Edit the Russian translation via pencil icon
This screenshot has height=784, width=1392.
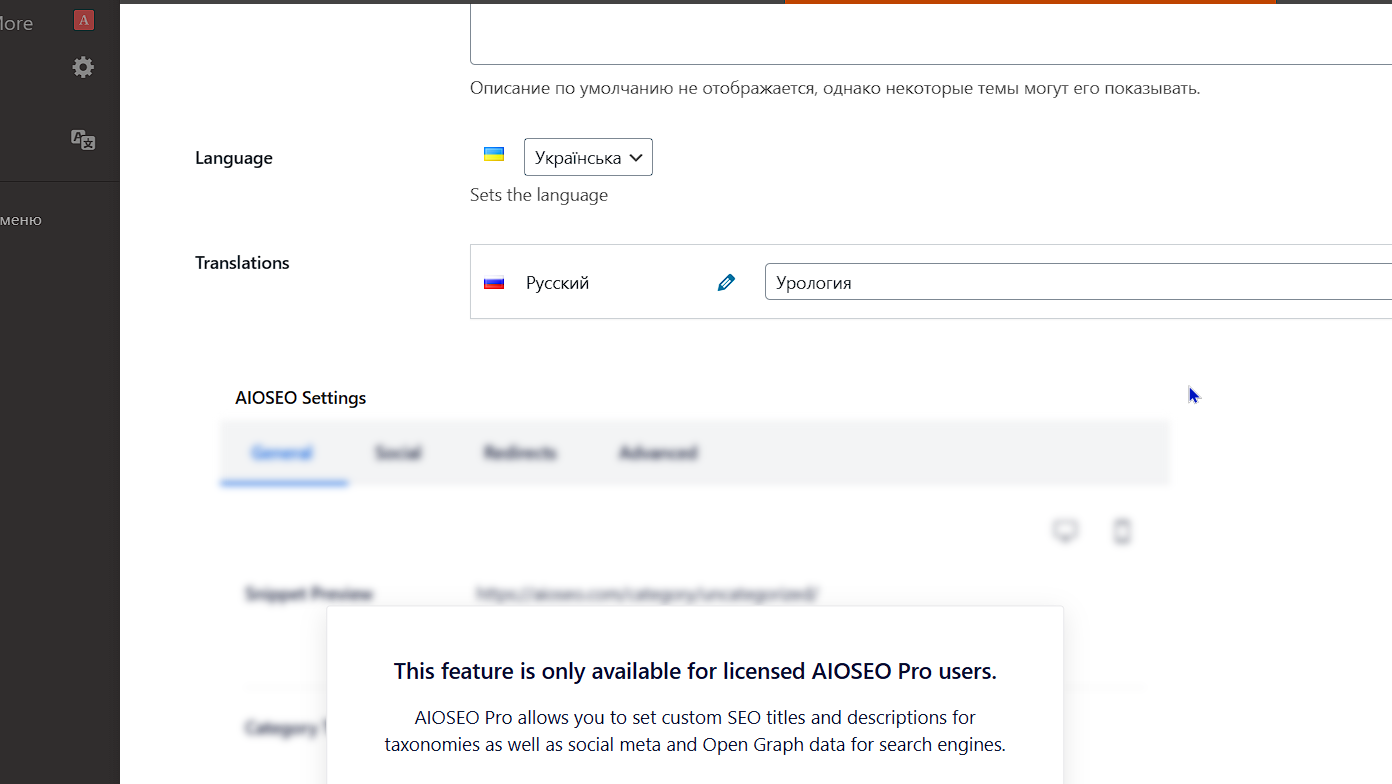click(x=726, y=283)
